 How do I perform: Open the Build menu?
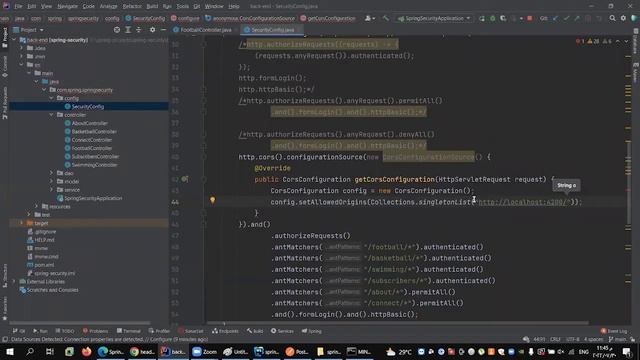pos(152,6)
